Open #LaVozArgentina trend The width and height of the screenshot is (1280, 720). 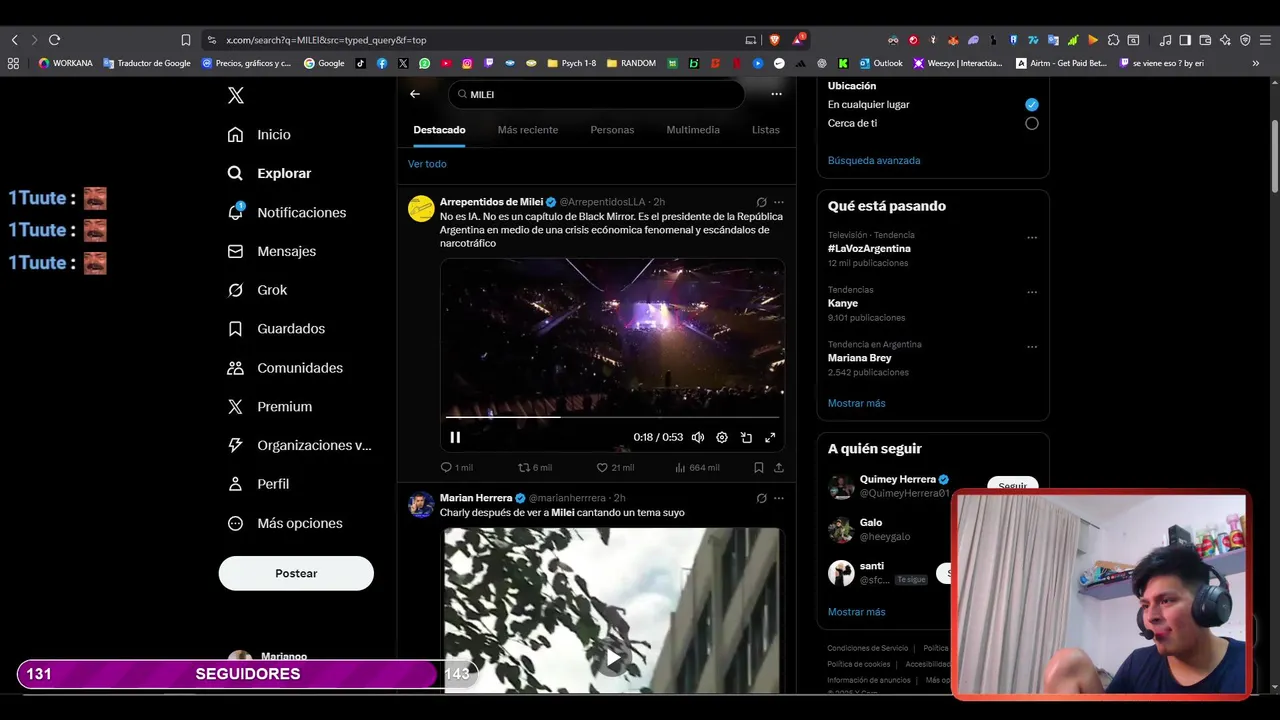pos(869,248)
